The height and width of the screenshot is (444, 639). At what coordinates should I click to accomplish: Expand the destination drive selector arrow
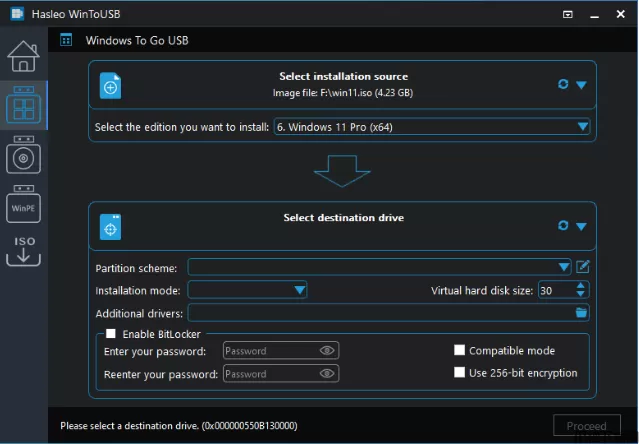pos(581,226)
